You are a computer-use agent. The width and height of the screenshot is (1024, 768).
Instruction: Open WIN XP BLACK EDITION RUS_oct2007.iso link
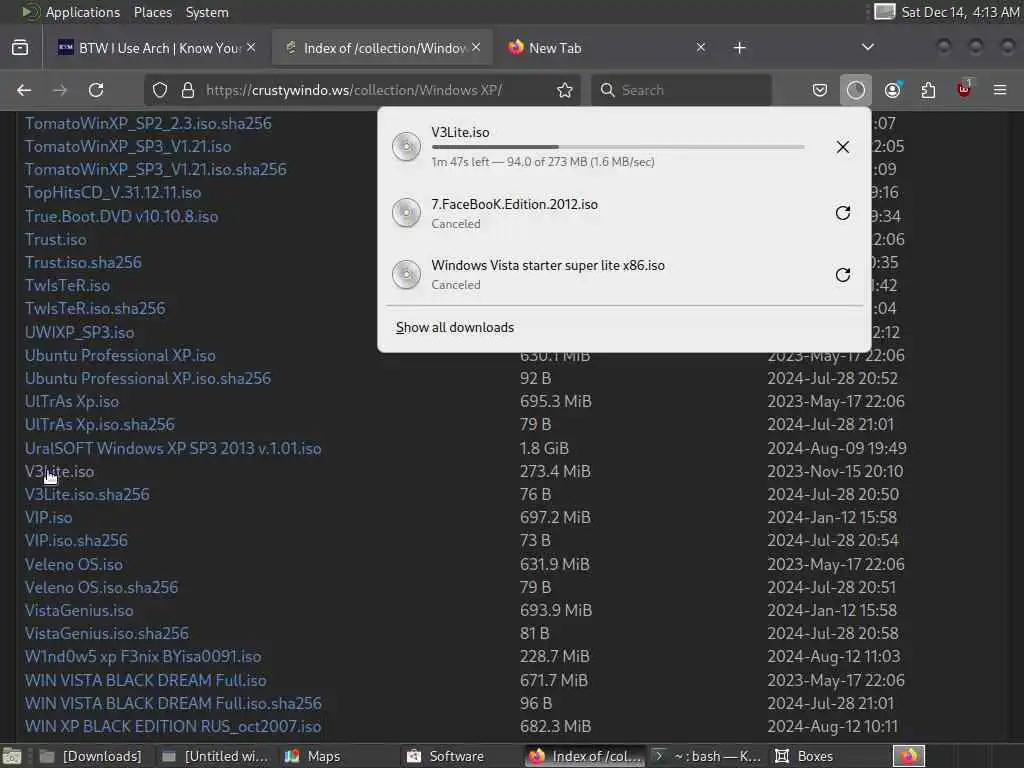click(x=173, y=726)
